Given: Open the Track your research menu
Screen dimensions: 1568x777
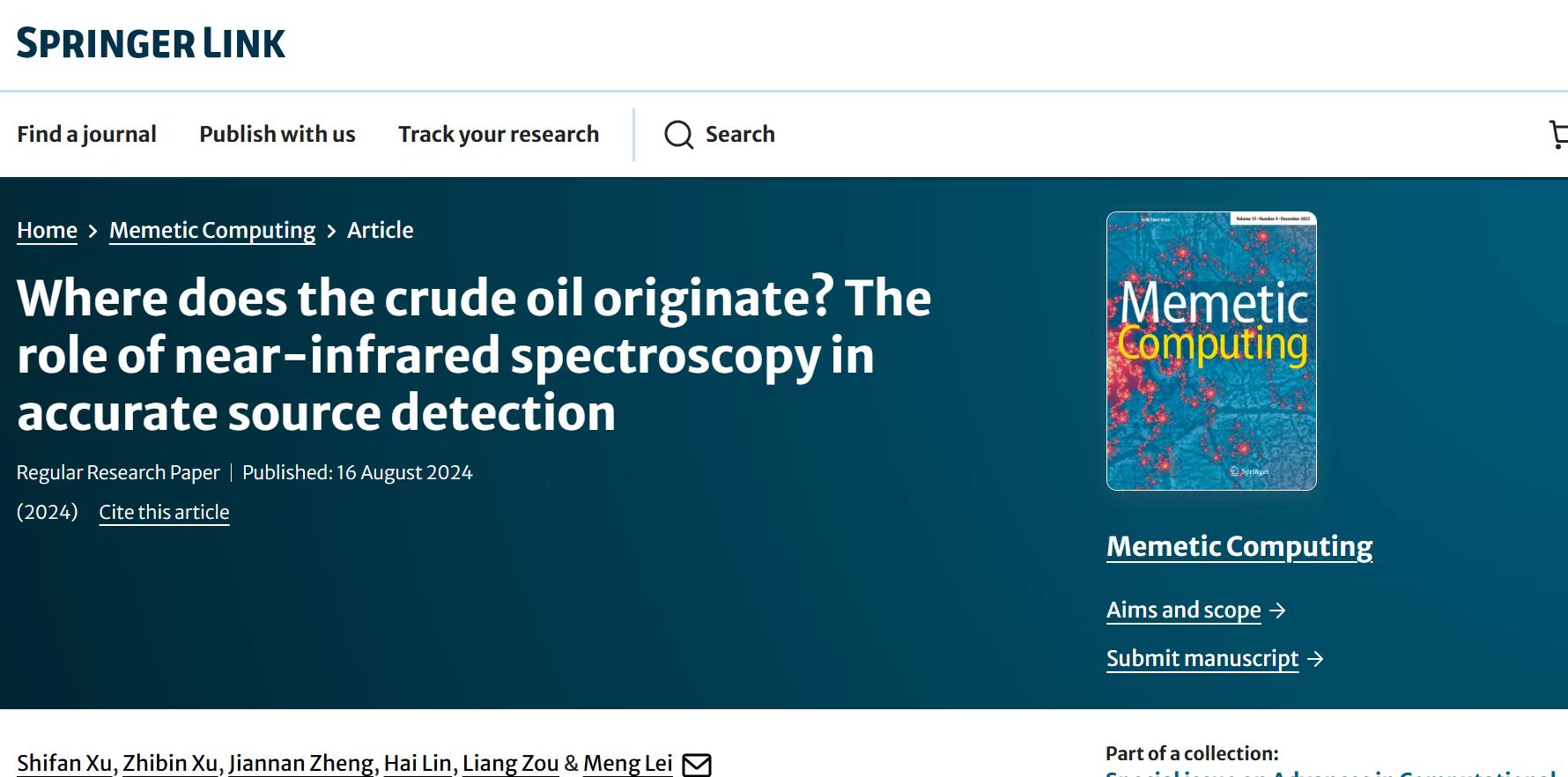Looking at the screenshot, I should pyautogui.click(x=499, y=134).
